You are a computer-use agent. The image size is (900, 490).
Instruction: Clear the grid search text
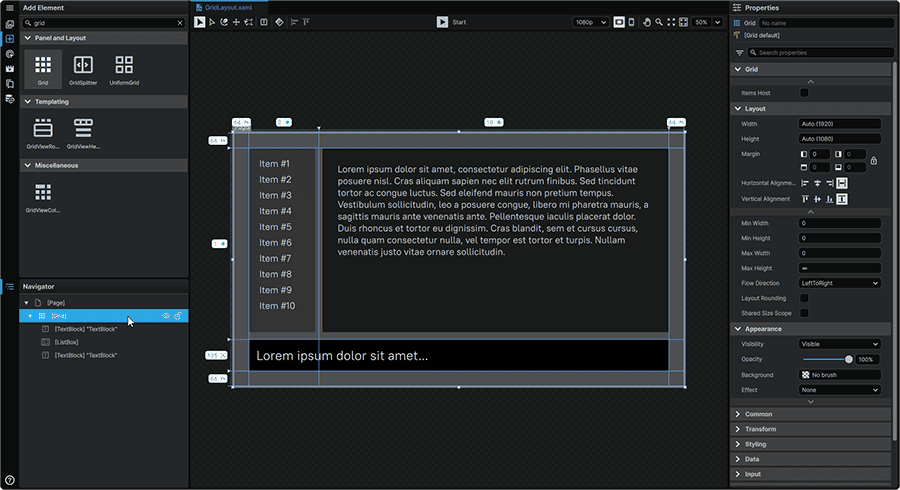tap(180, 23)
